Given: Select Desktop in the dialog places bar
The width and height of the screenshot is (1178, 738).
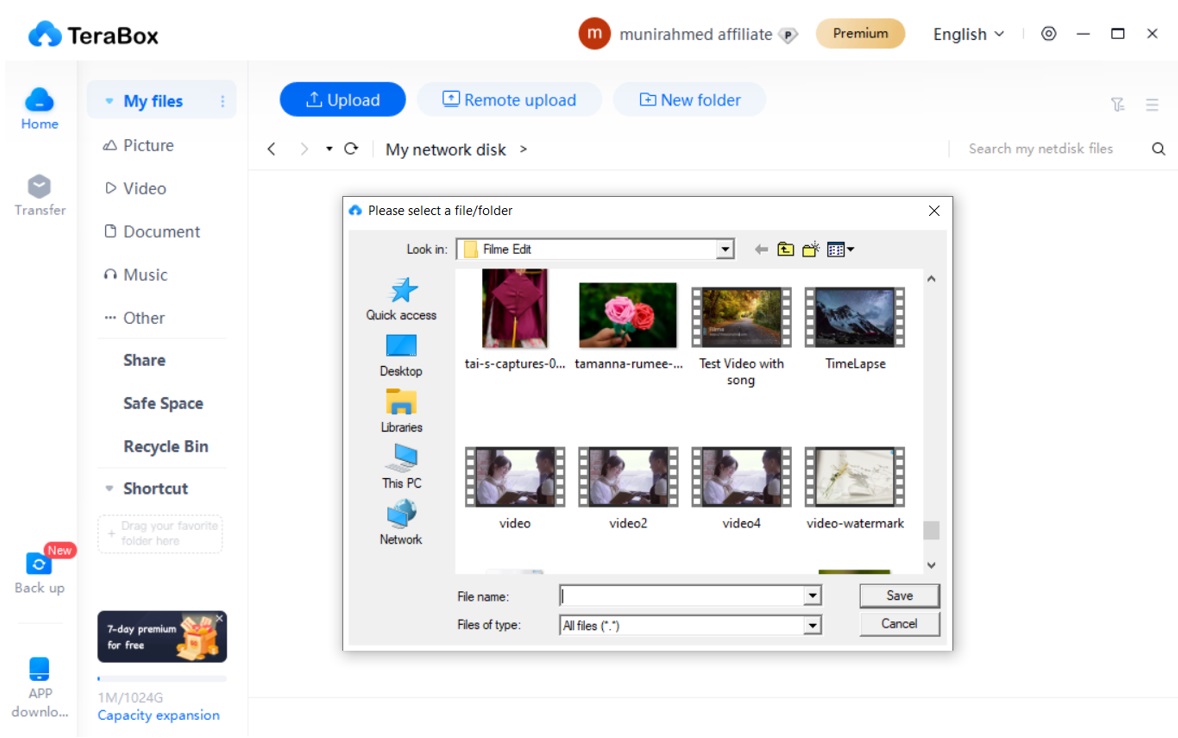Looking at the screenshot, I should [x=401, y=355].
